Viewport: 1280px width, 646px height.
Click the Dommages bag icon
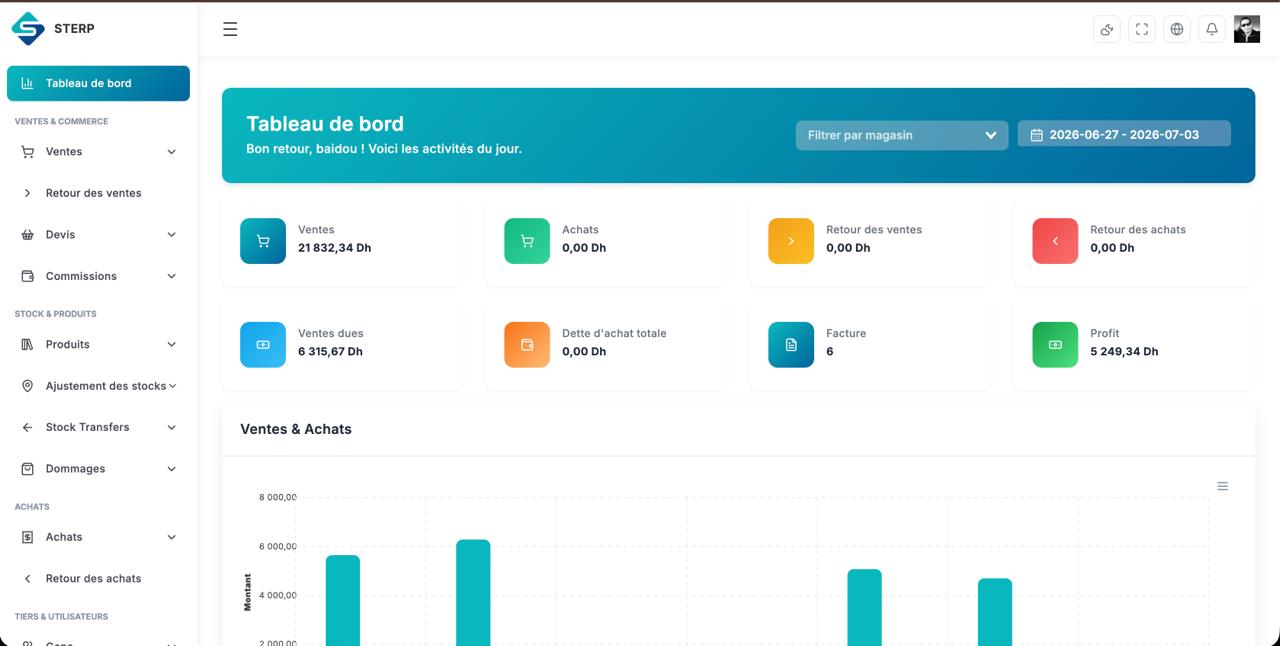27,469
